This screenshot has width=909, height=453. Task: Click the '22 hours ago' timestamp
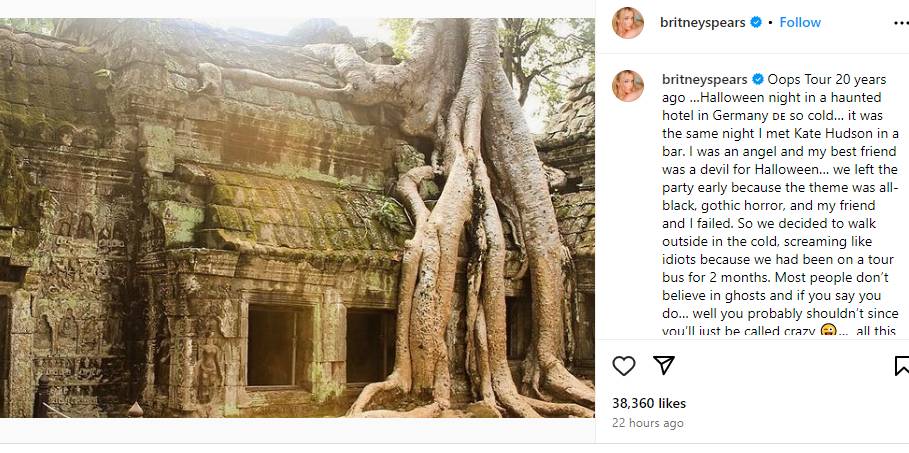click(648, 423)
